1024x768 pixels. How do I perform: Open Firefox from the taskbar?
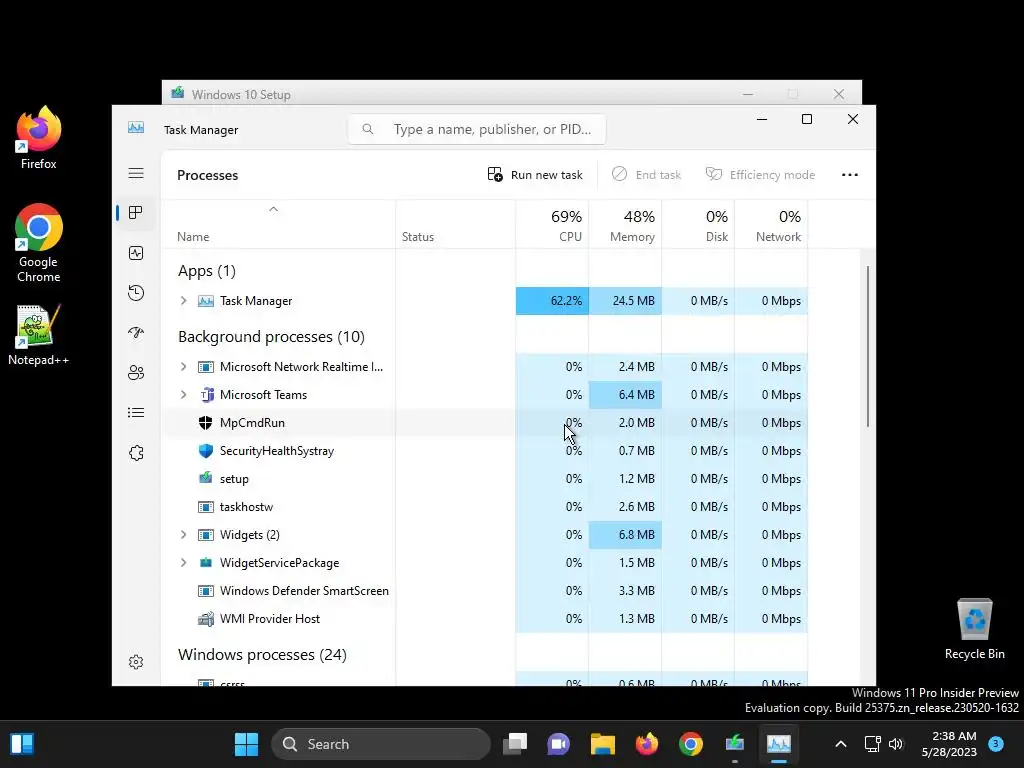[x=647, y=744]
